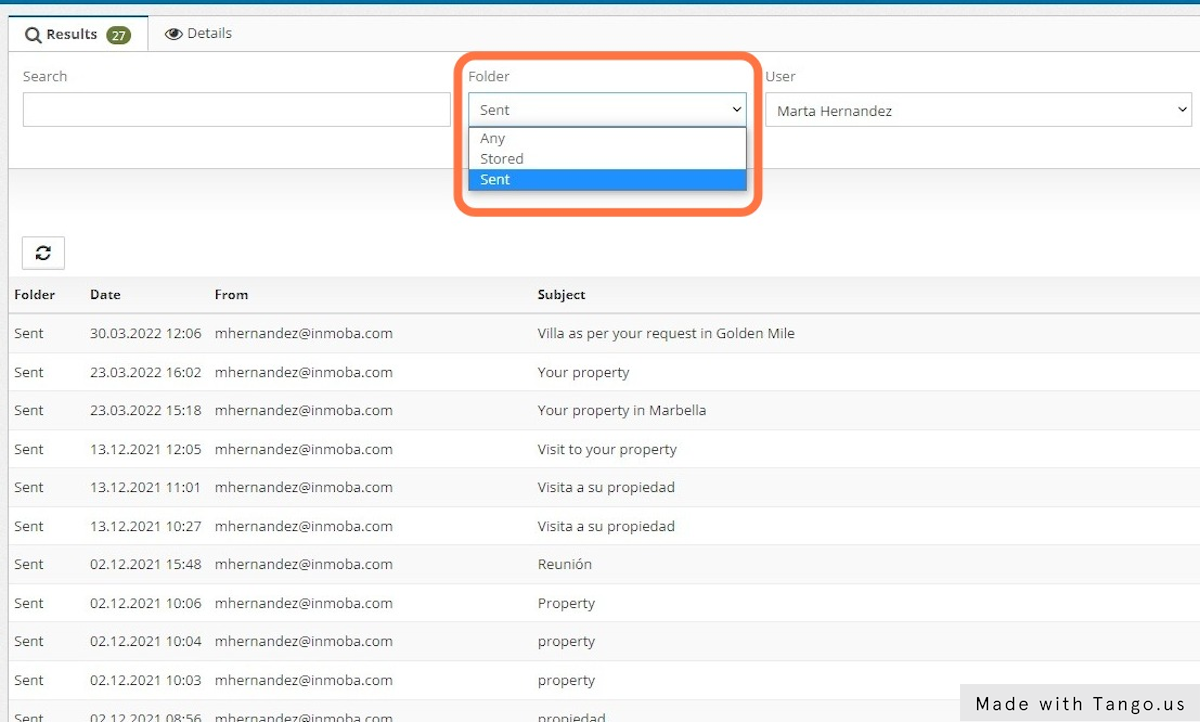Screen dimensions: 1200x722
Task: Open 'Your property in Marbella' email
Action: pos(621,411)
